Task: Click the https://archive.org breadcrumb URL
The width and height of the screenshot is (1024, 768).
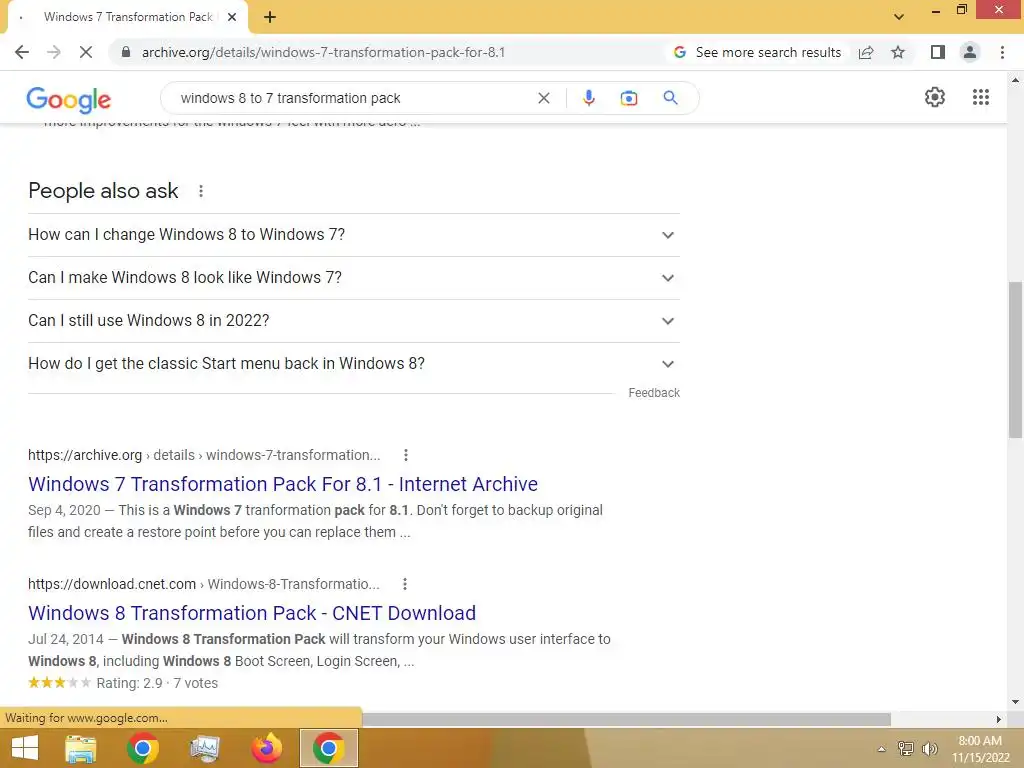Action: (85, 455)
